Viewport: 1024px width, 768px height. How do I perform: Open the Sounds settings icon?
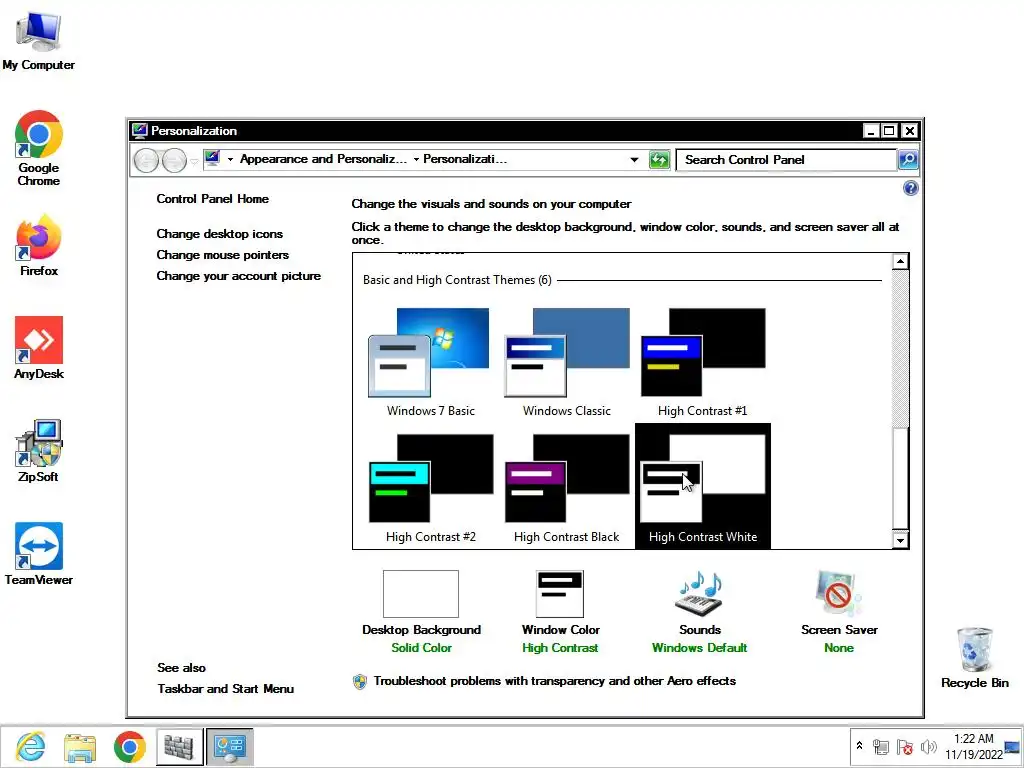699,594
